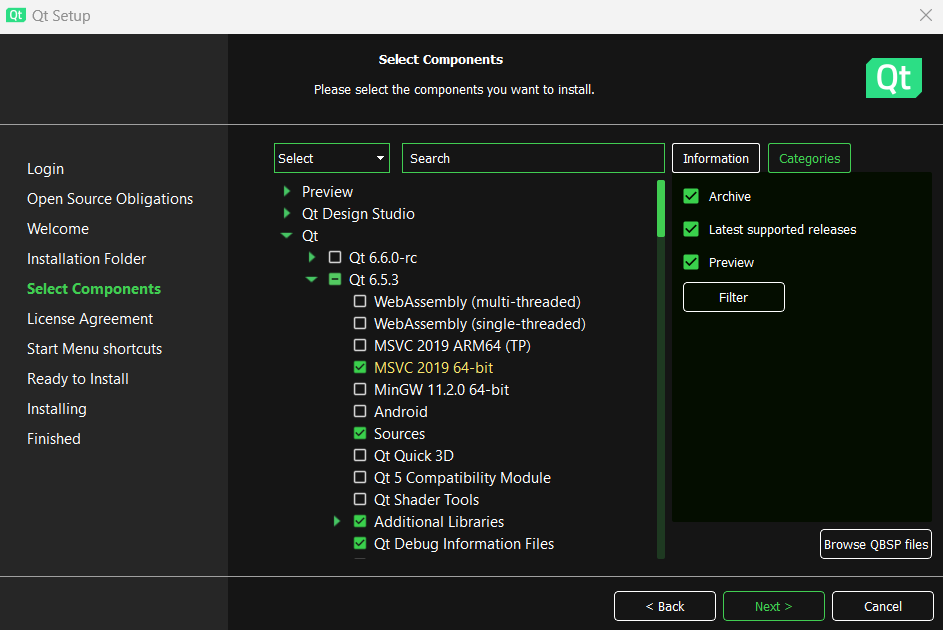This screenshot has width=943, height=630.
Task: Enable the MinGW 11.2.0 64-bit checkbox
Action: click(360, 390)
